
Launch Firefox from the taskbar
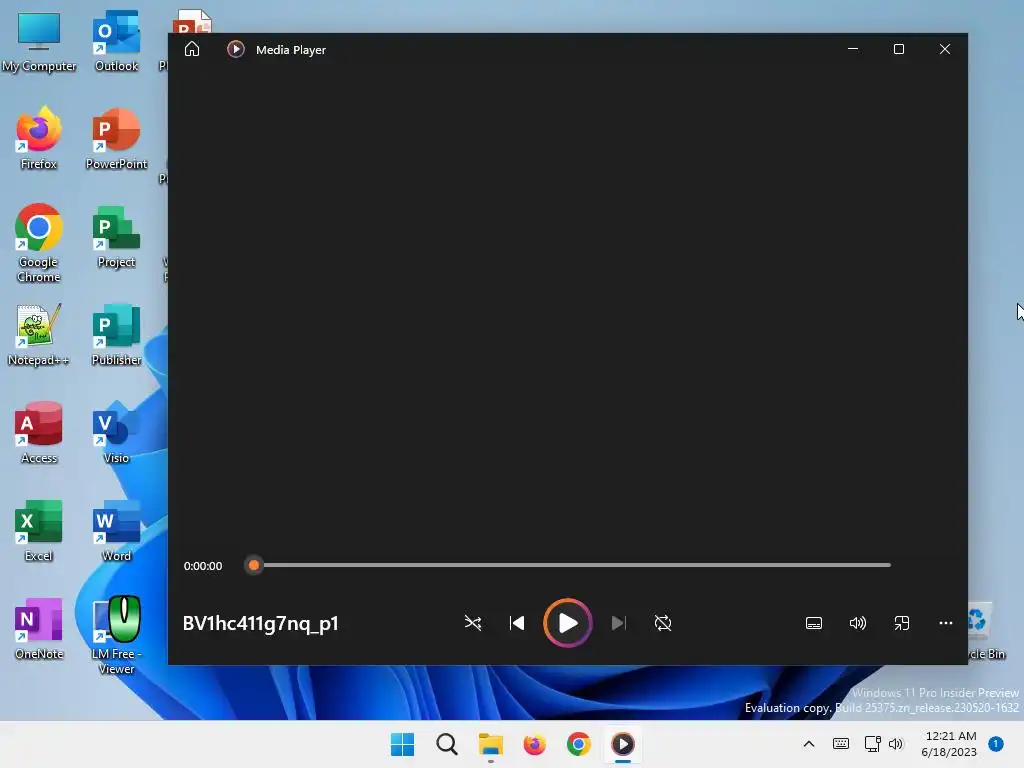tap(534, 744)
